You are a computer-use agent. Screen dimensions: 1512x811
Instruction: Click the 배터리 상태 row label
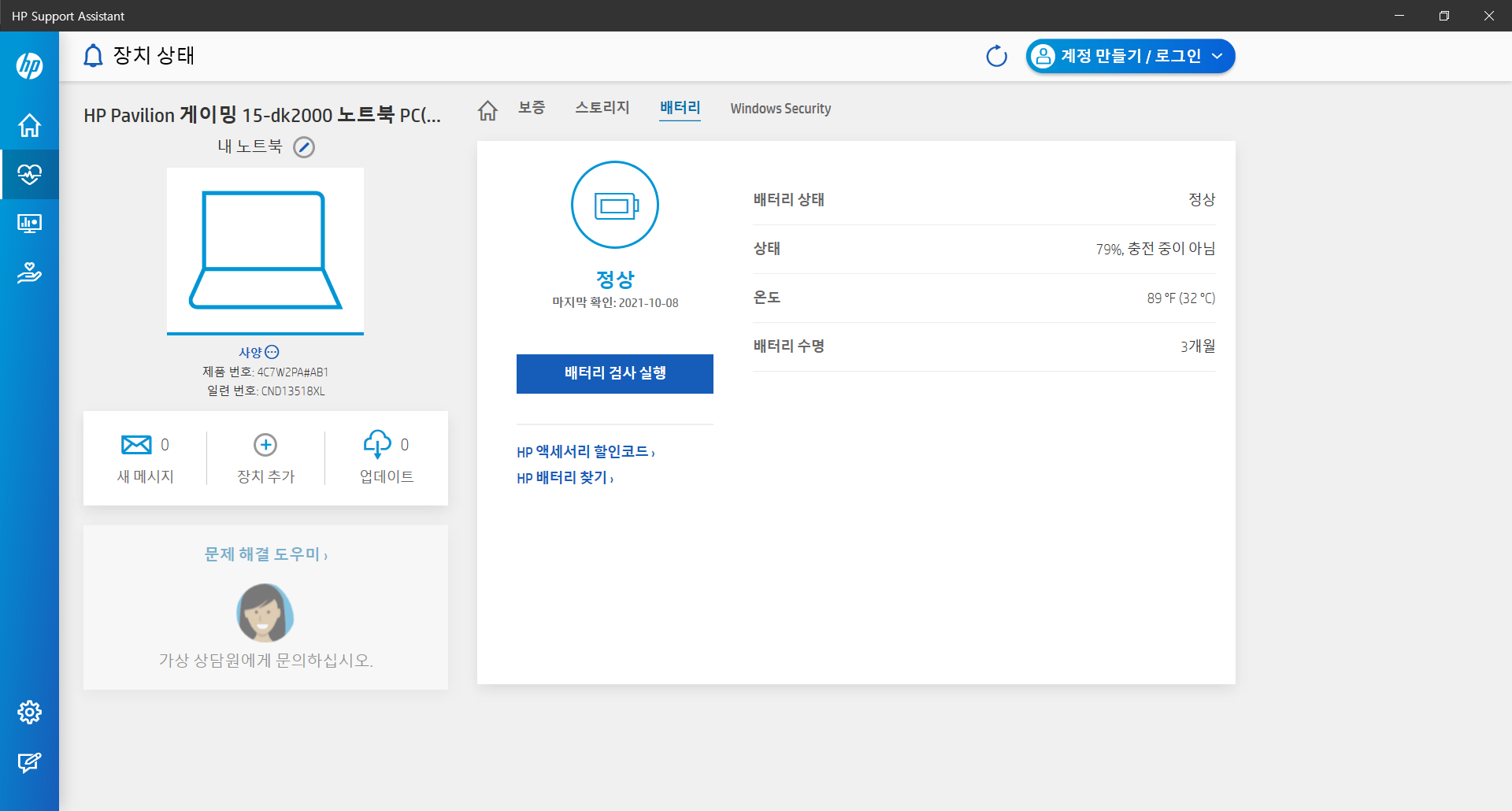788,200
